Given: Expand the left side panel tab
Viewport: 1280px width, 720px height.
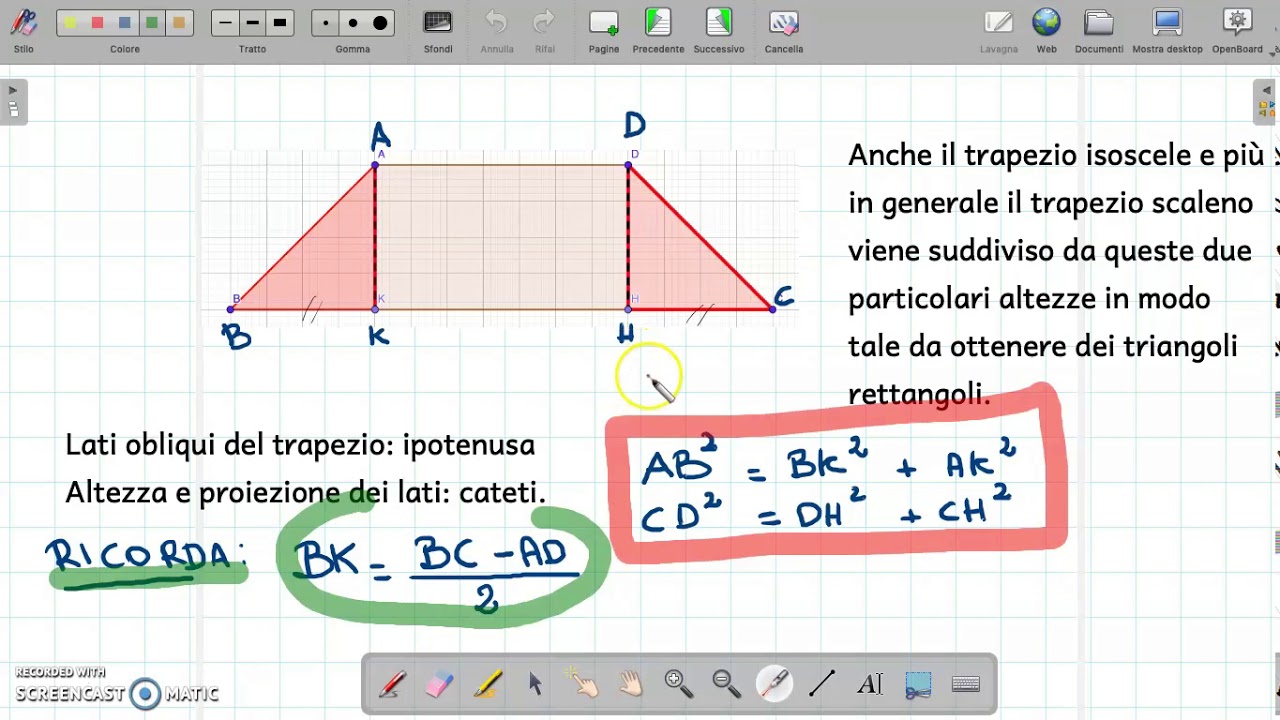Looking at the screenshot, I should tap(13, 101).
